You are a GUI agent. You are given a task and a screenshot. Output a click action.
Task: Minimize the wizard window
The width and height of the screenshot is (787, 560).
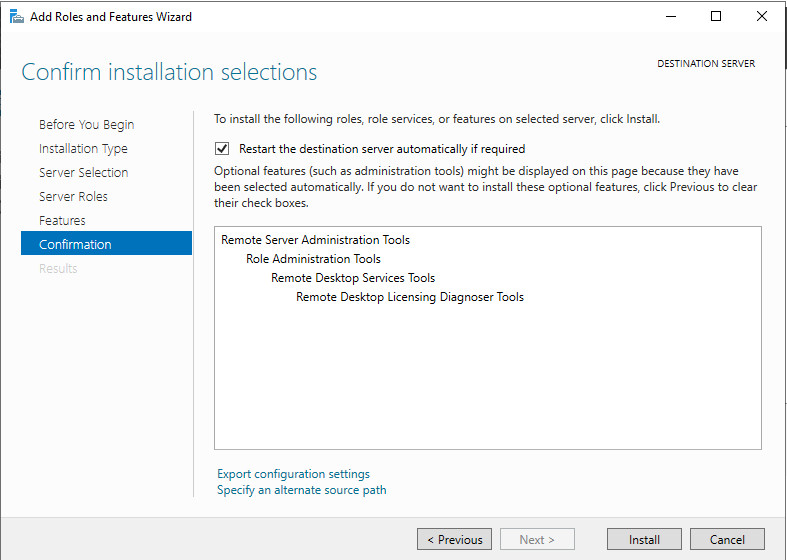[669, 16]
